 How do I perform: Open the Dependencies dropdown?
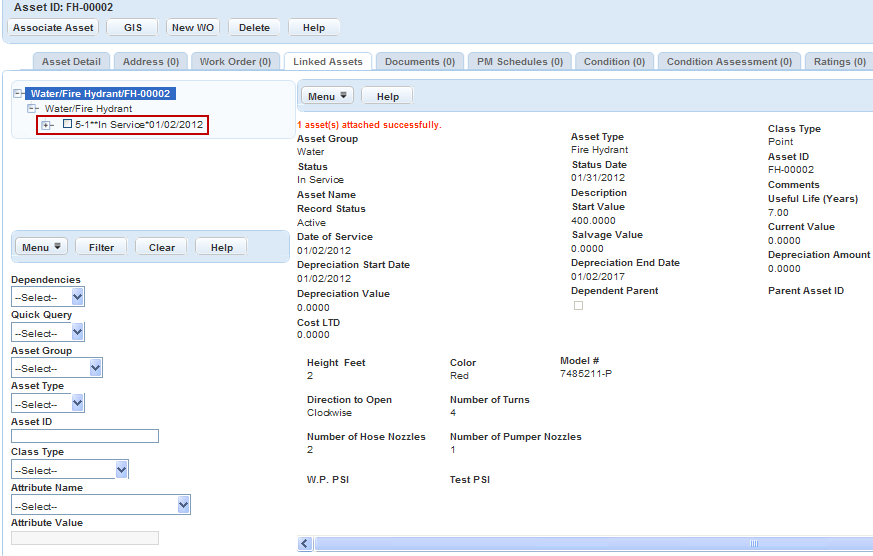tap(47, 297)
